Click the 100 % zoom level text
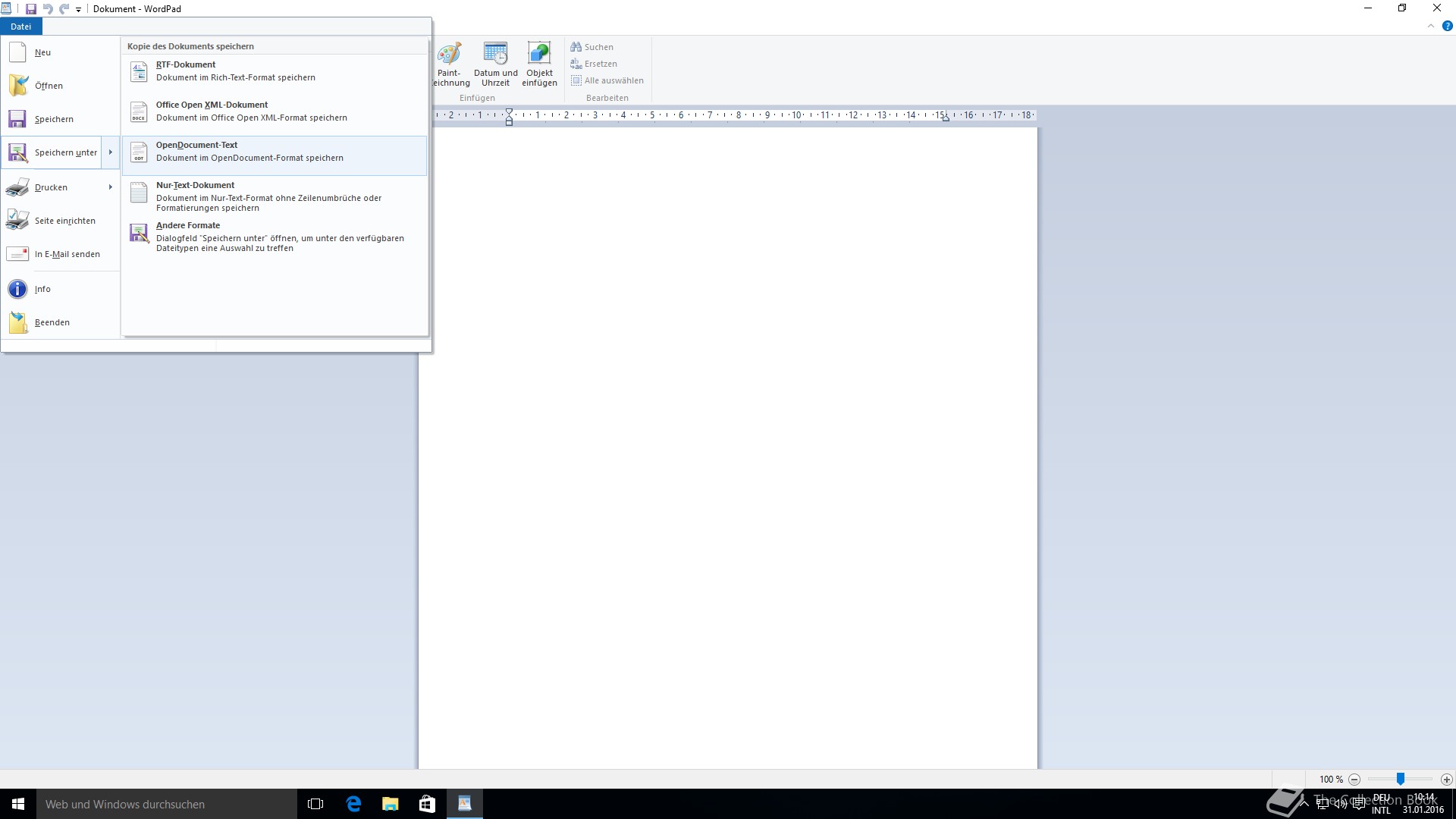1456x819 pixels. click(1331, 779)
